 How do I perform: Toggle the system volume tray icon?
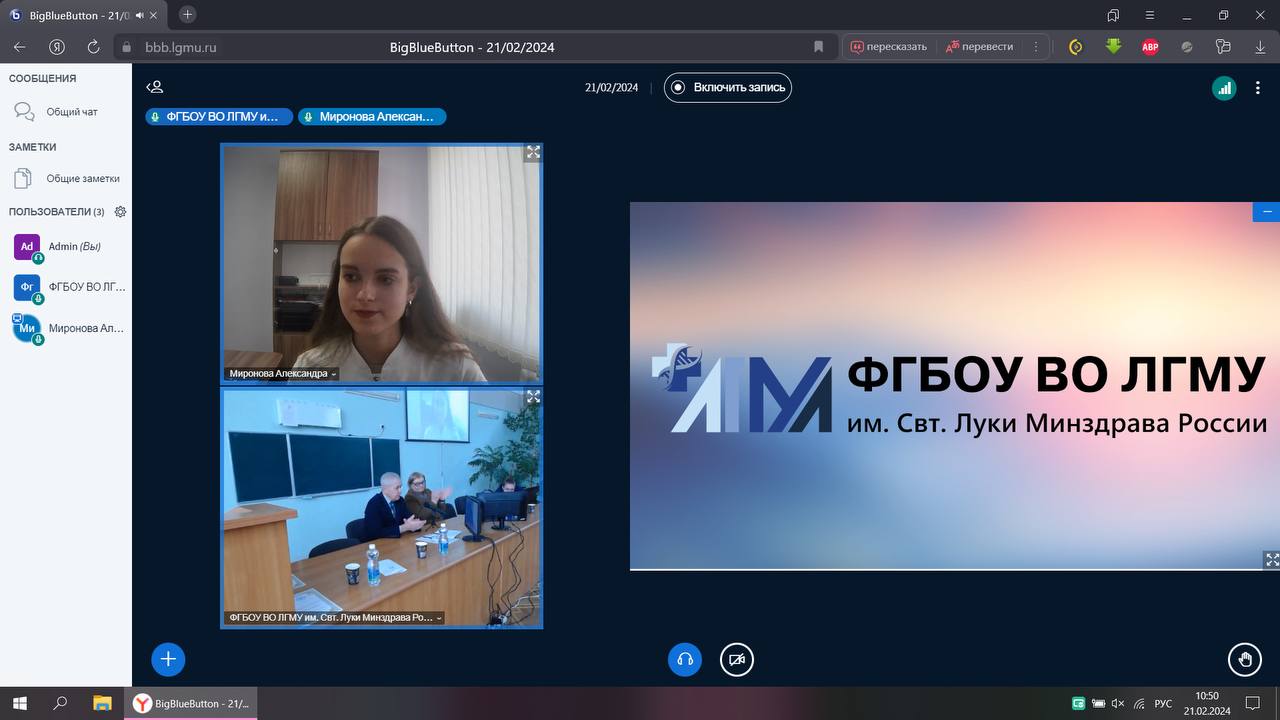(1118, 703)
